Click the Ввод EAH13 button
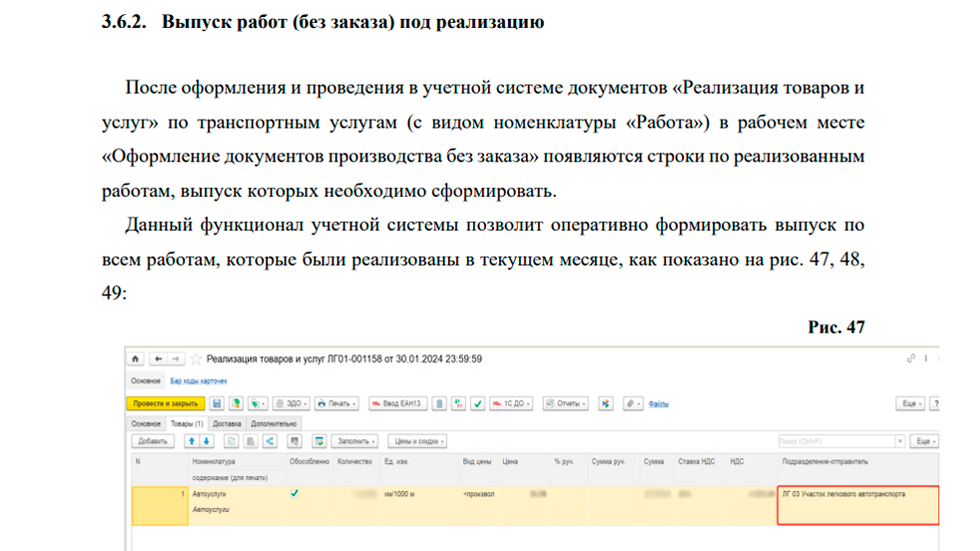This screenshot has width=980, height=551. tap(398, 404)
